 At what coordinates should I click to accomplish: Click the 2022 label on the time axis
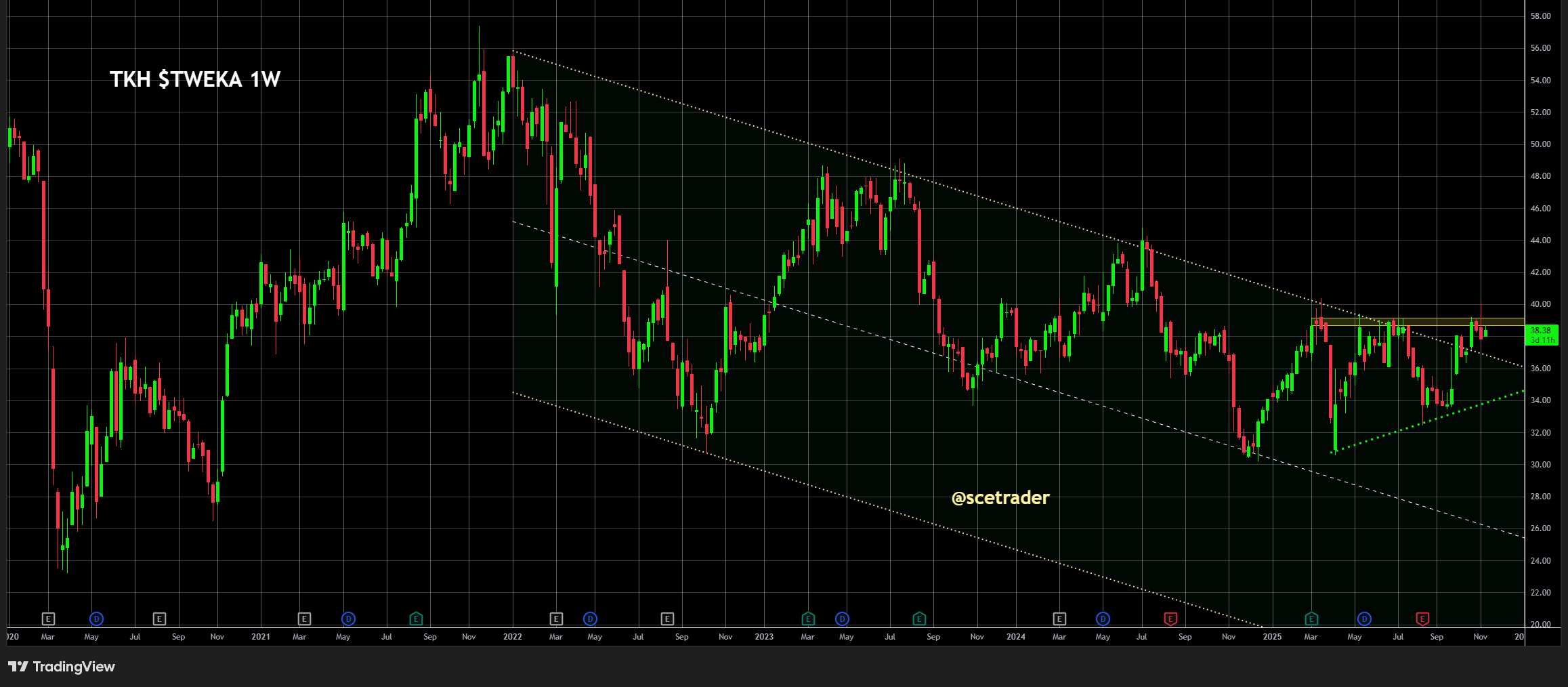pos(512,637)
